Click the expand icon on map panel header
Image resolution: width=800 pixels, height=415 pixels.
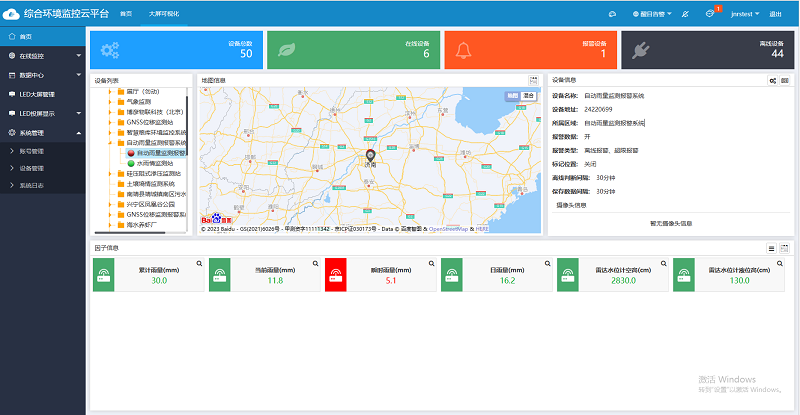click(x=534, y=80)
